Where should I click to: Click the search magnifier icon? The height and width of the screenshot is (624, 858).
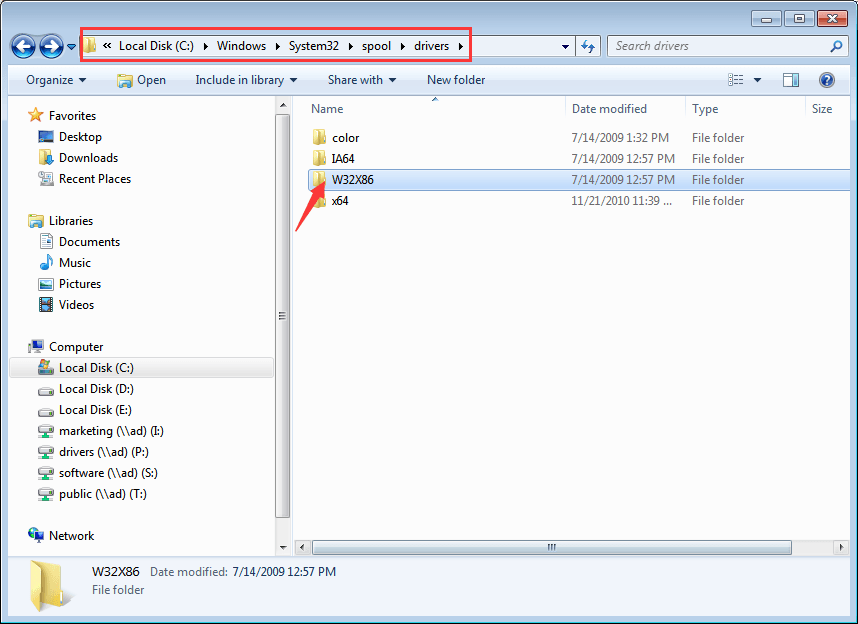836,46
